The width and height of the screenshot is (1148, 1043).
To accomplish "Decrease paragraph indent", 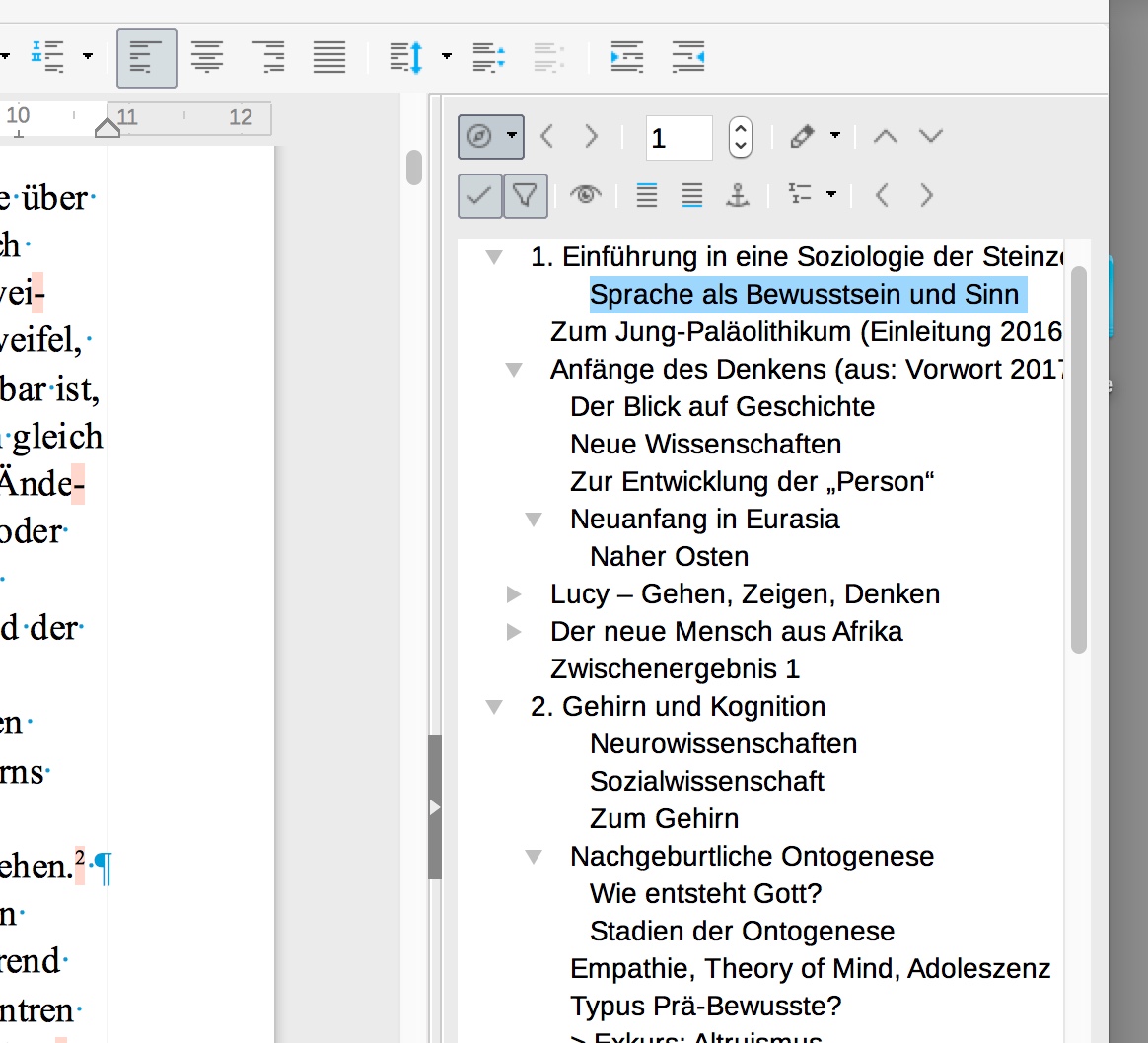I will click(x=688, y=57).
